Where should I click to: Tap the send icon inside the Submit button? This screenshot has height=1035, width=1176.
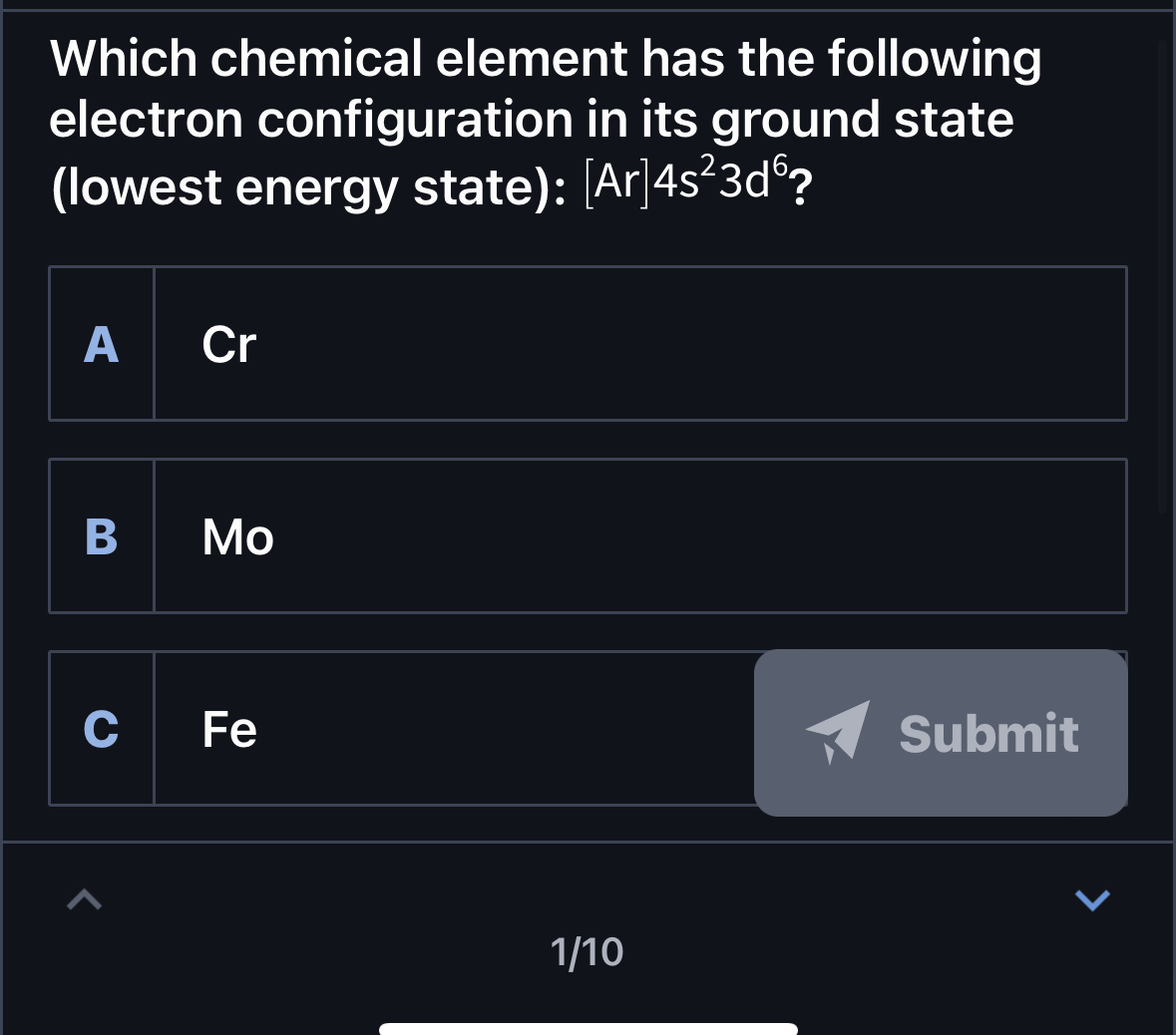click(x=836, y=732)
